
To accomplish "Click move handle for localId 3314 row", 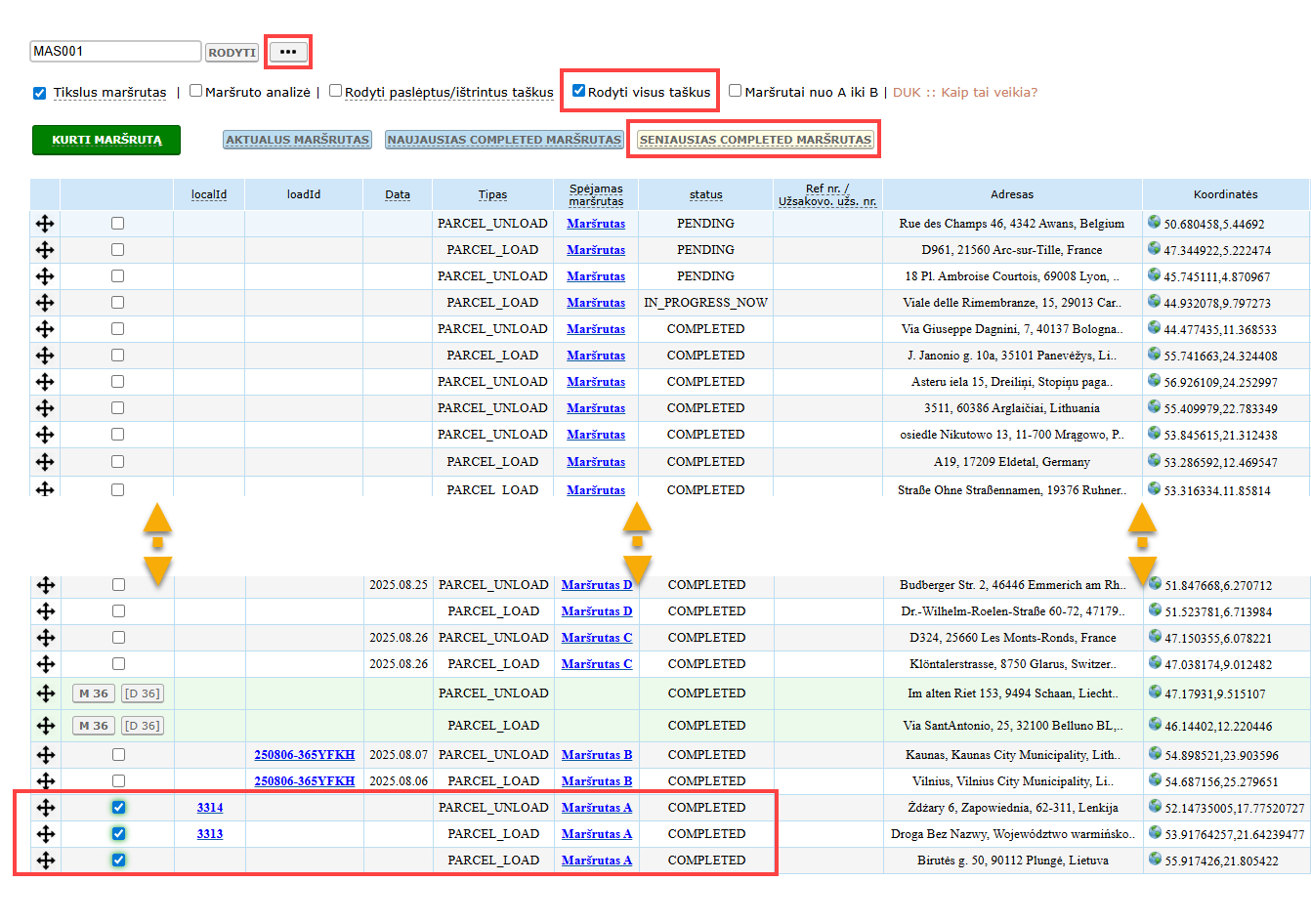I will pyautogui.click(x=45, y=808).
